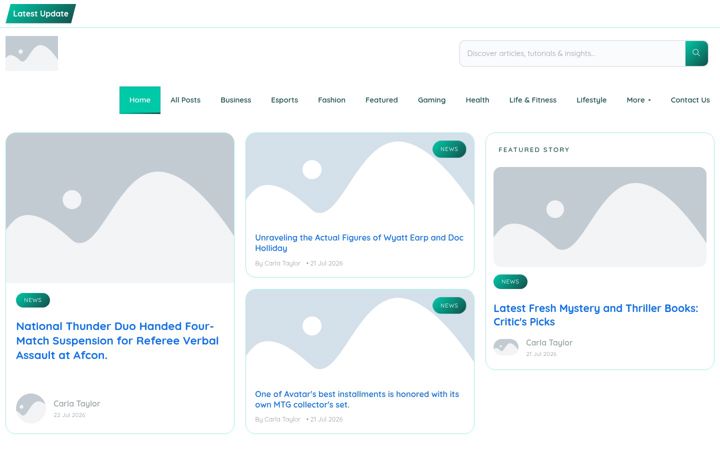720x450 pixels.
Task: Click News badge on Wyatt Earp card
Action: click(449, 149)
